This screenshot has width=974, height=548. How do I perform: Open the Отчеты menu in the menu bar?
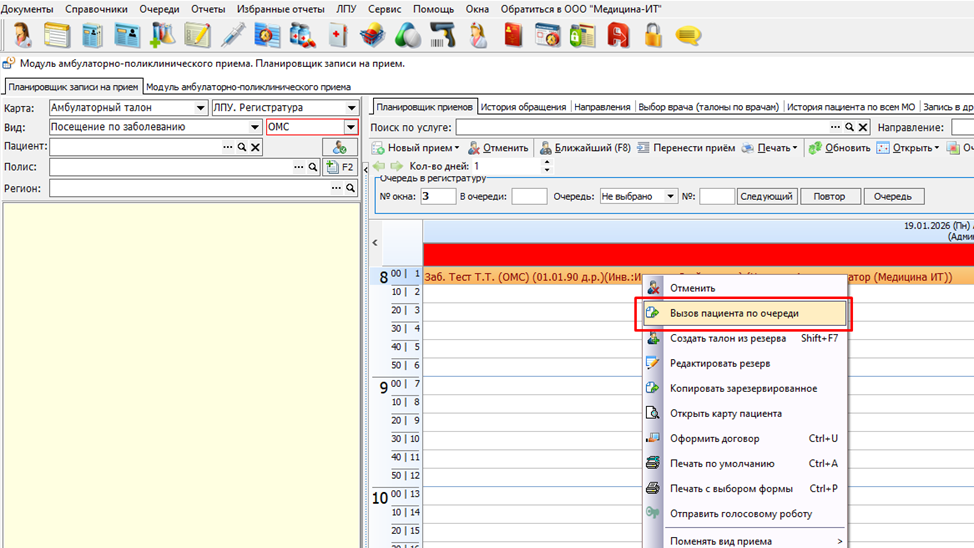[x=208, y=9]
